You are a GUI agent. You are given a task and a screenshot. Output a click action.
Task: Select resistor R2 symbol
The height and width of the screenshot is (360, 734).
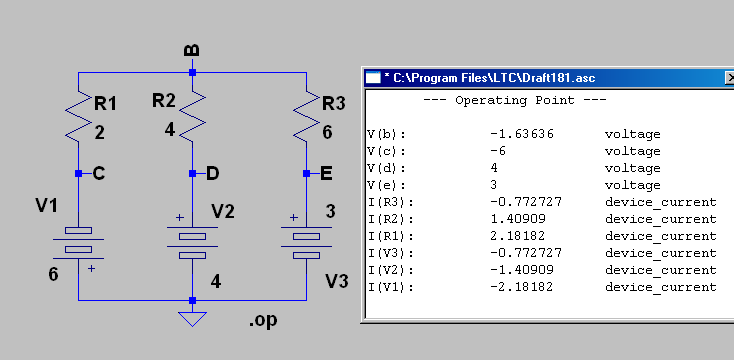(x=192, y=117)
